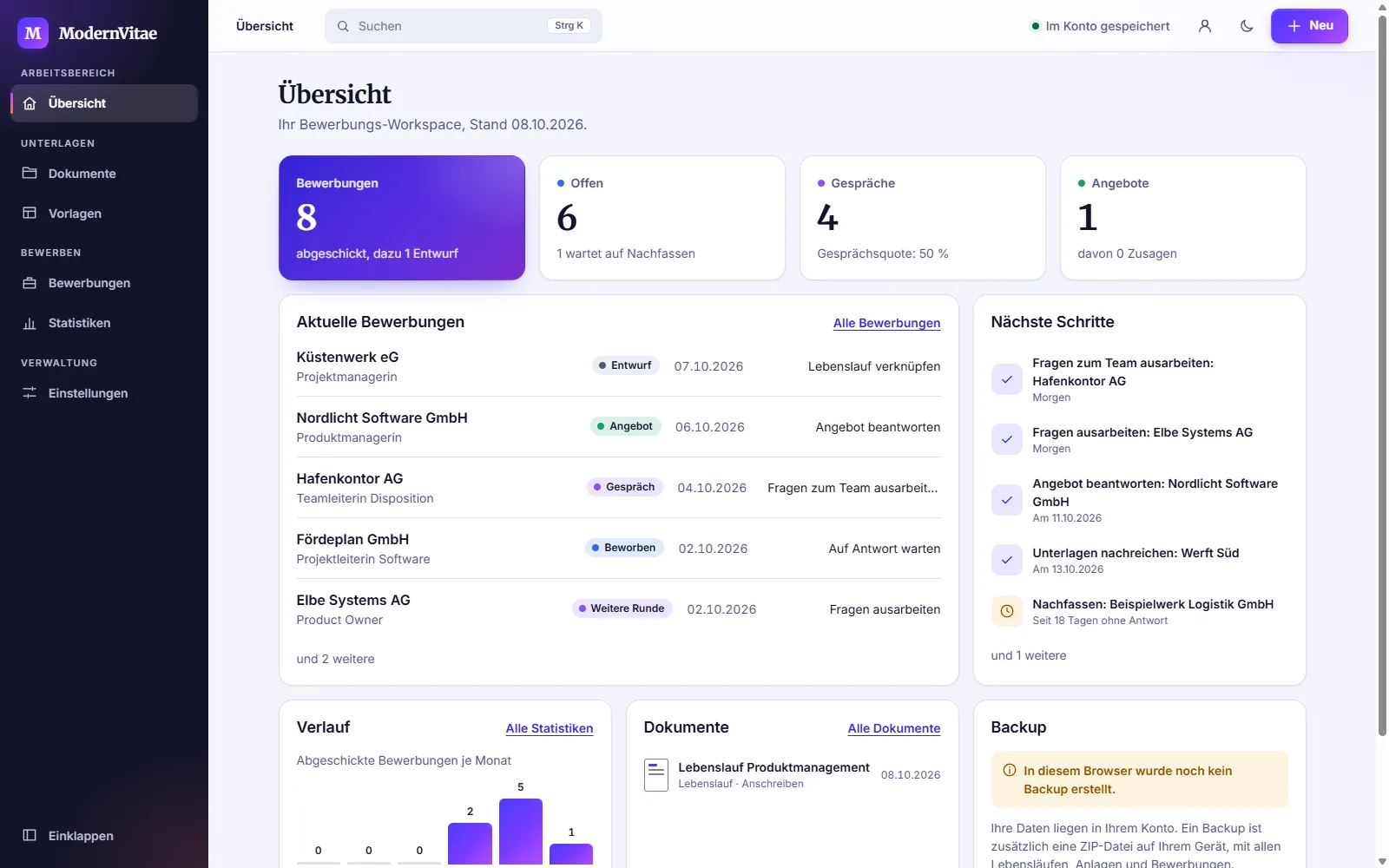Open the Bewerbungen summary card
The image size is (1389, 868).
[402, 218]
